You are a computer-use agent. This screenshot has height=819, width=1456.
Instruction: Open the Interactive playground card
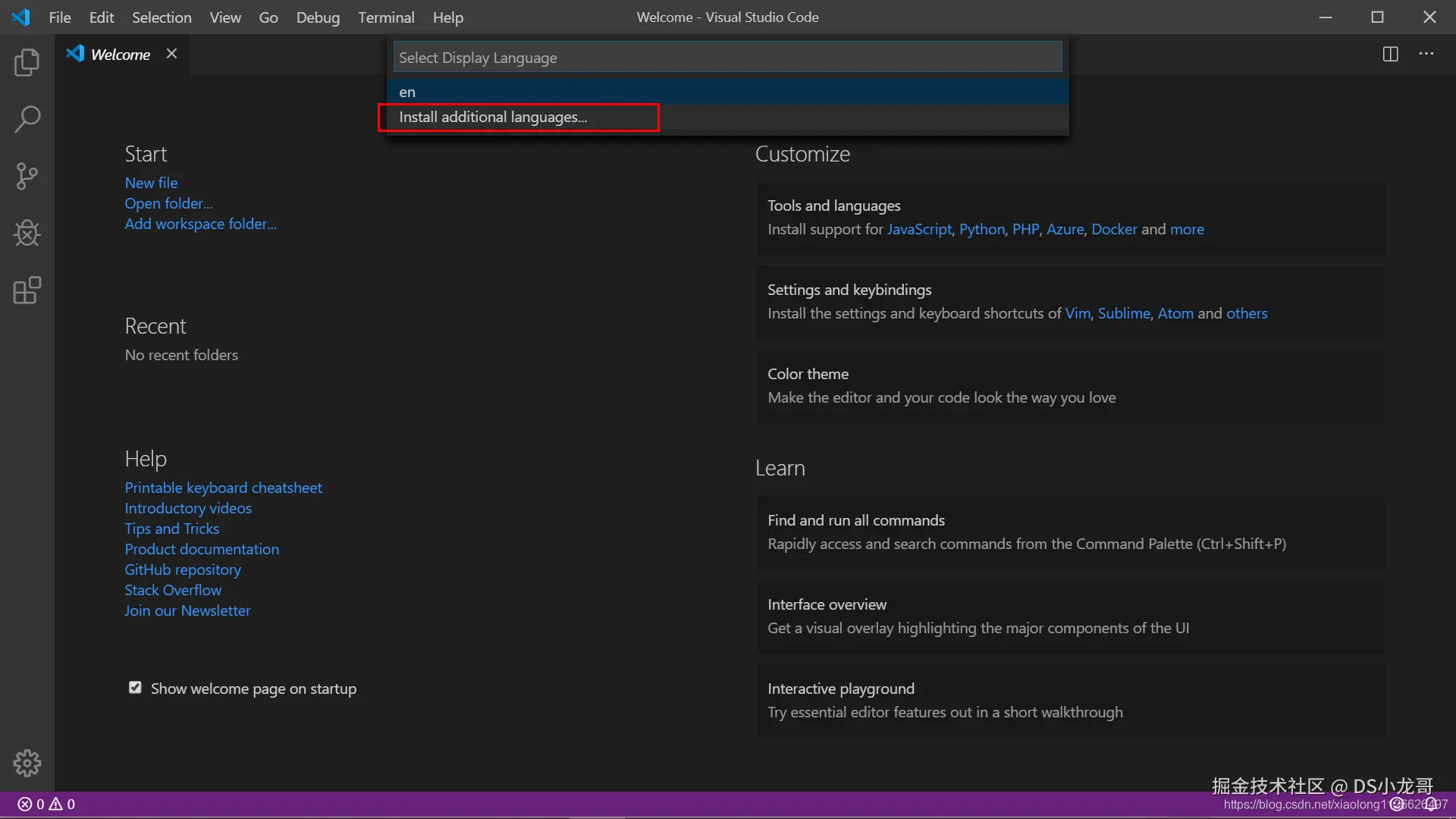click(x=1070, y=701)
